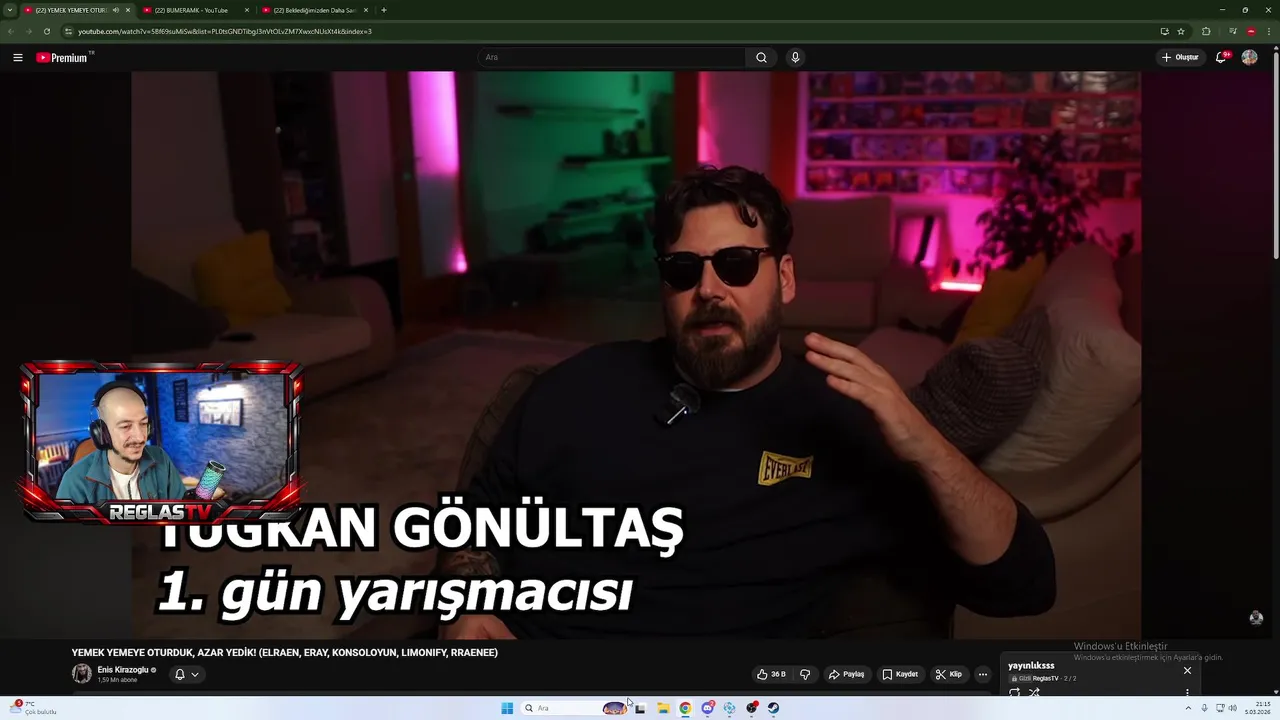Show hidden system tray icons
The width and height of the screenshot is (1280, 720).
tap(1188, 708)
